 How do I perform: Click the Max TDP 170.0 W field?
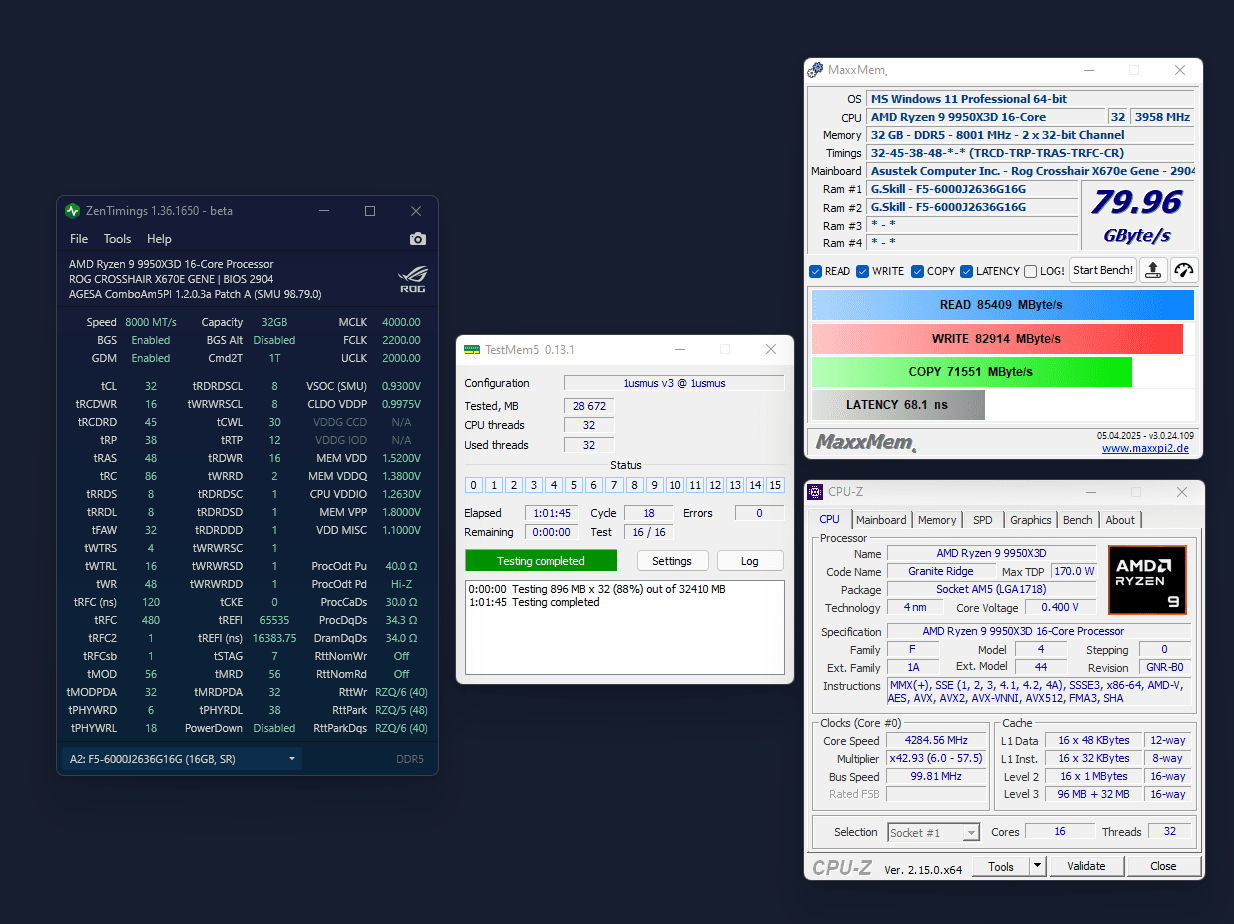coord(1074,572)
